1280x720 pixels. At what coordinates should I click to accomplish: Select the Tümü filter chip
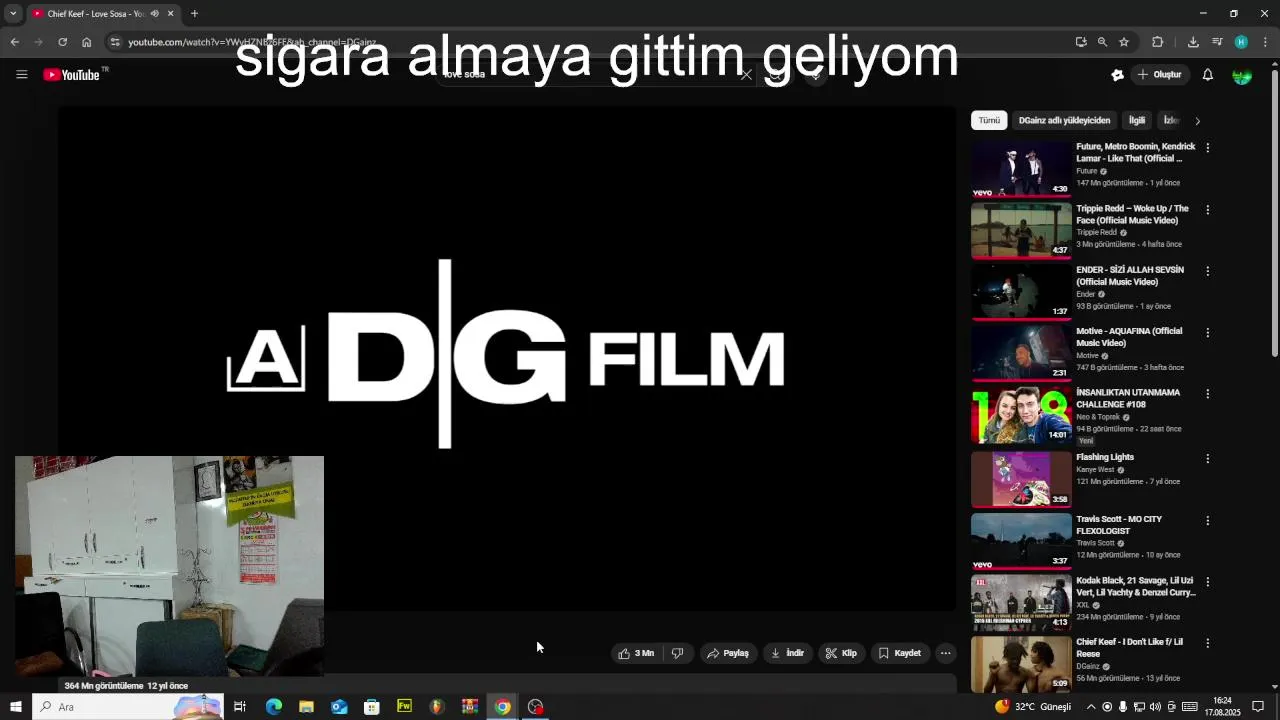(x=989, y=120)
